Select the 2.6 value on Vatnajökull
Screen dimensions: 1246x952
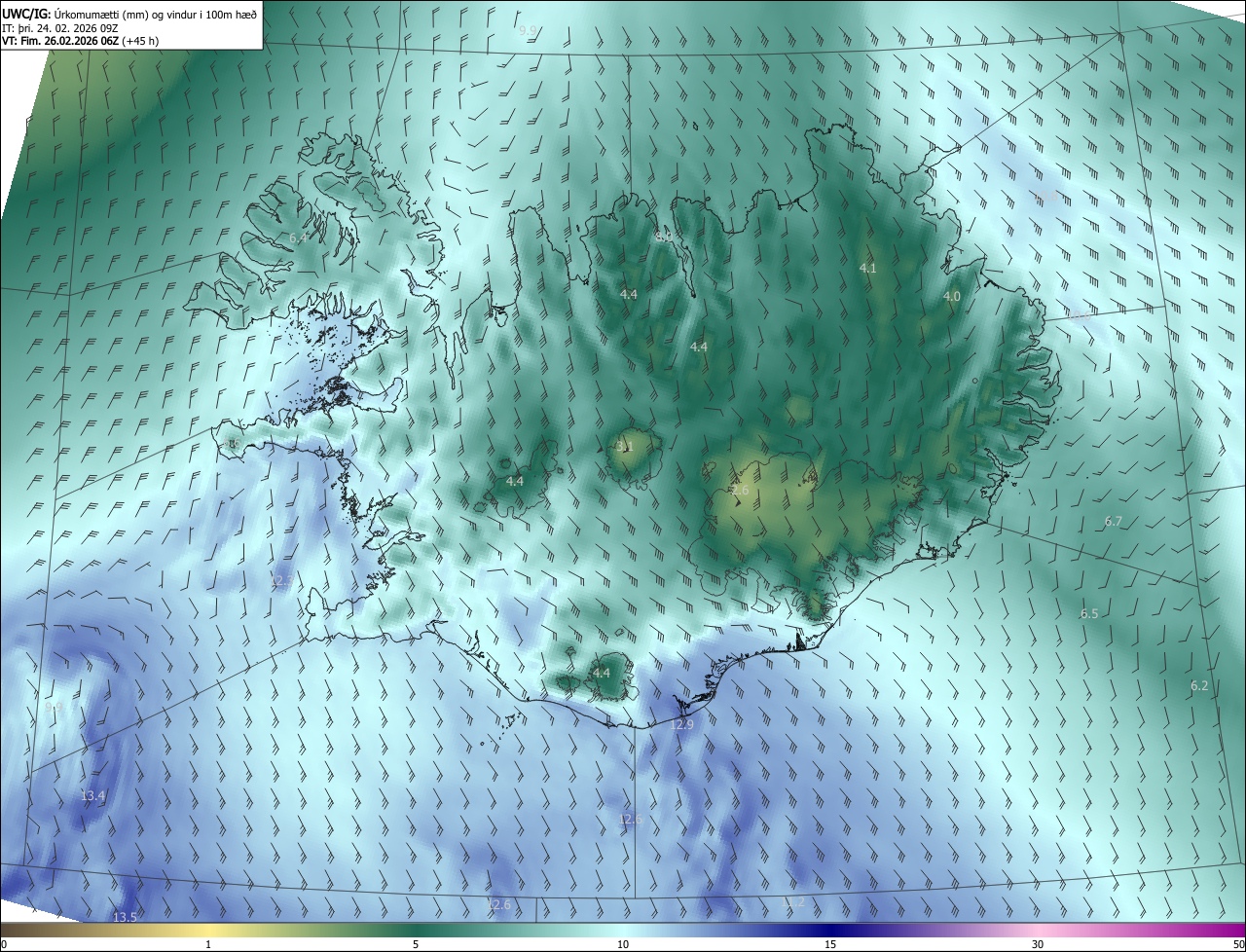pyautogui.click(x=741, y=491)
